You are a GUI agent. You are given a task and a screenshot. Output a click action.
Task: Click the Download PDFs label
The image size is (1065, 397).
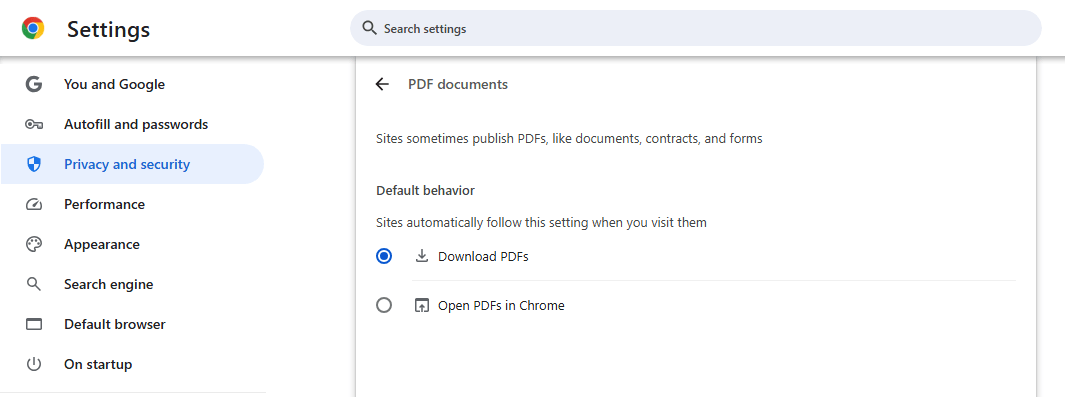[x=483, y=257]
